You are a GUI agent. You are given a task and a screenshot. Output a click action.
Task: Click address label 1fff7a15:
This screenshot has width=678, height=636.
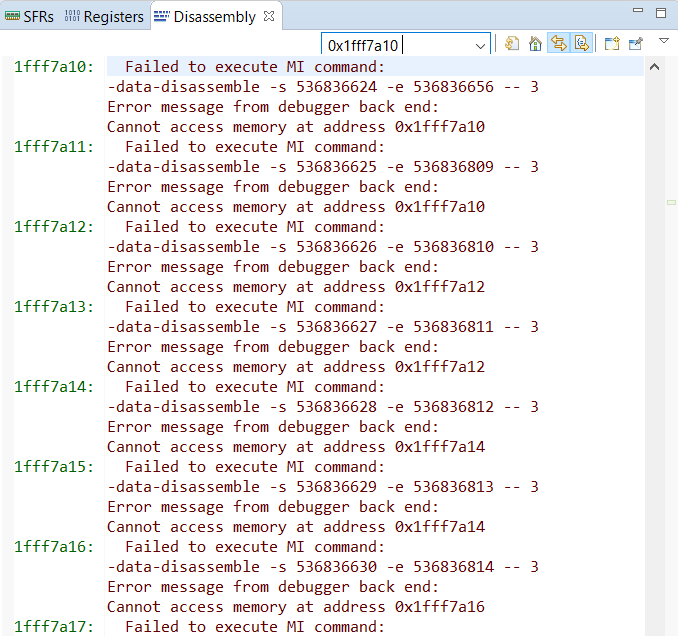click(54, 467)
